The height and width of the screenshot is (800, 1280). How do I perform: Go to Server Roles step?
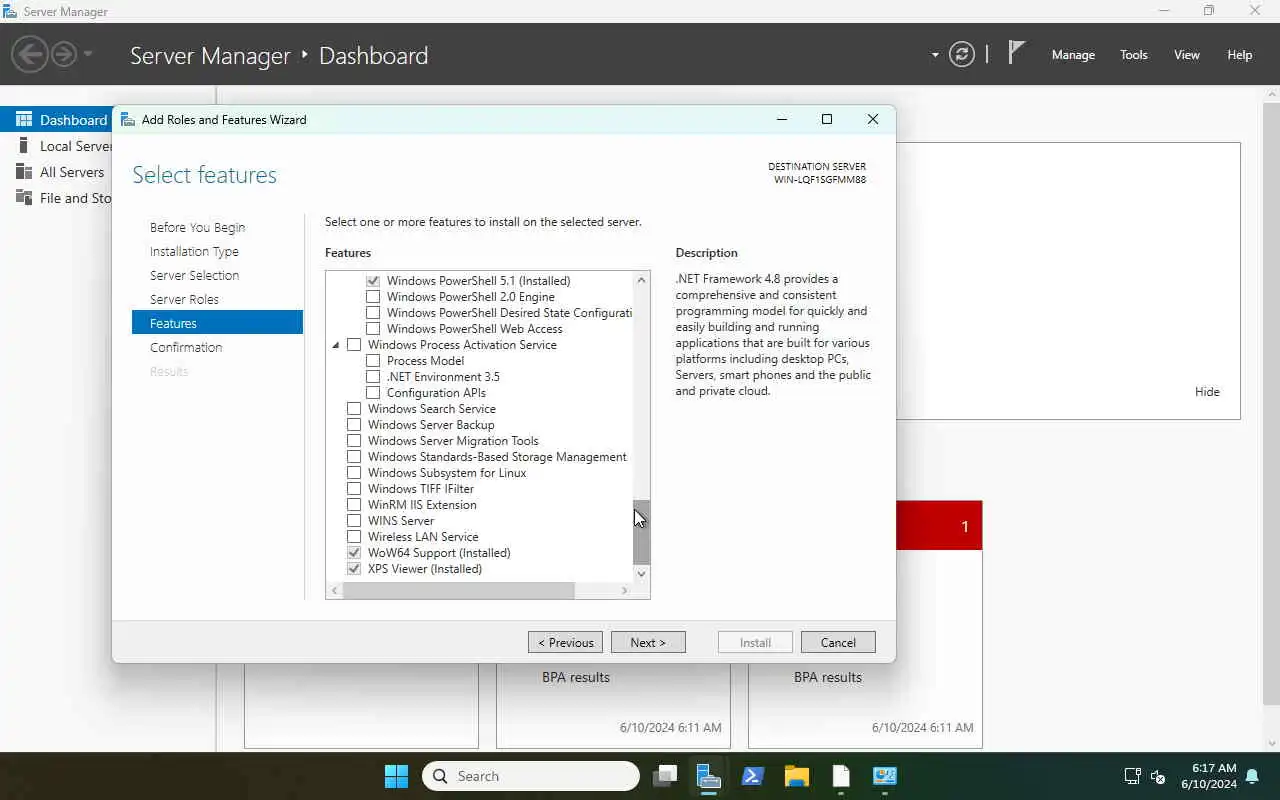coord(184,299)
